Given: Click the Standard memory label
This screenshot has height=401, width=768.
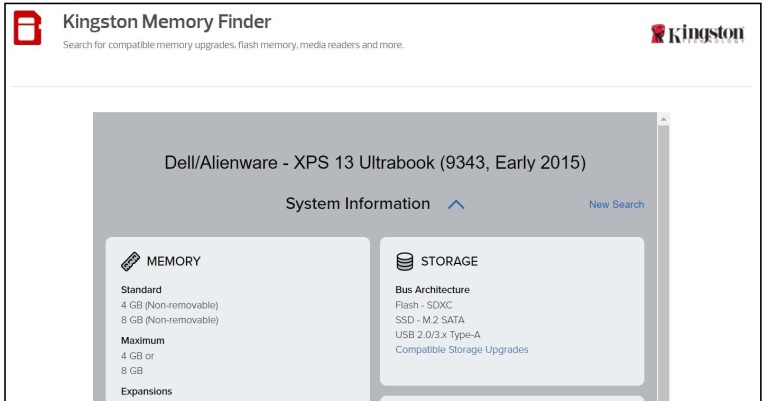Looking at the screenshot, I should [x=141, y=290].
